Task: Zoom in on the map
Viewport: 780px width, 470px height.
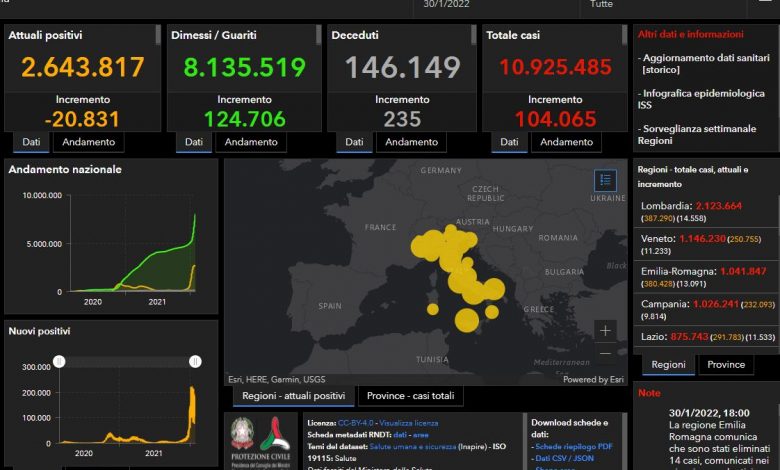Action: (x=605, y=330)
